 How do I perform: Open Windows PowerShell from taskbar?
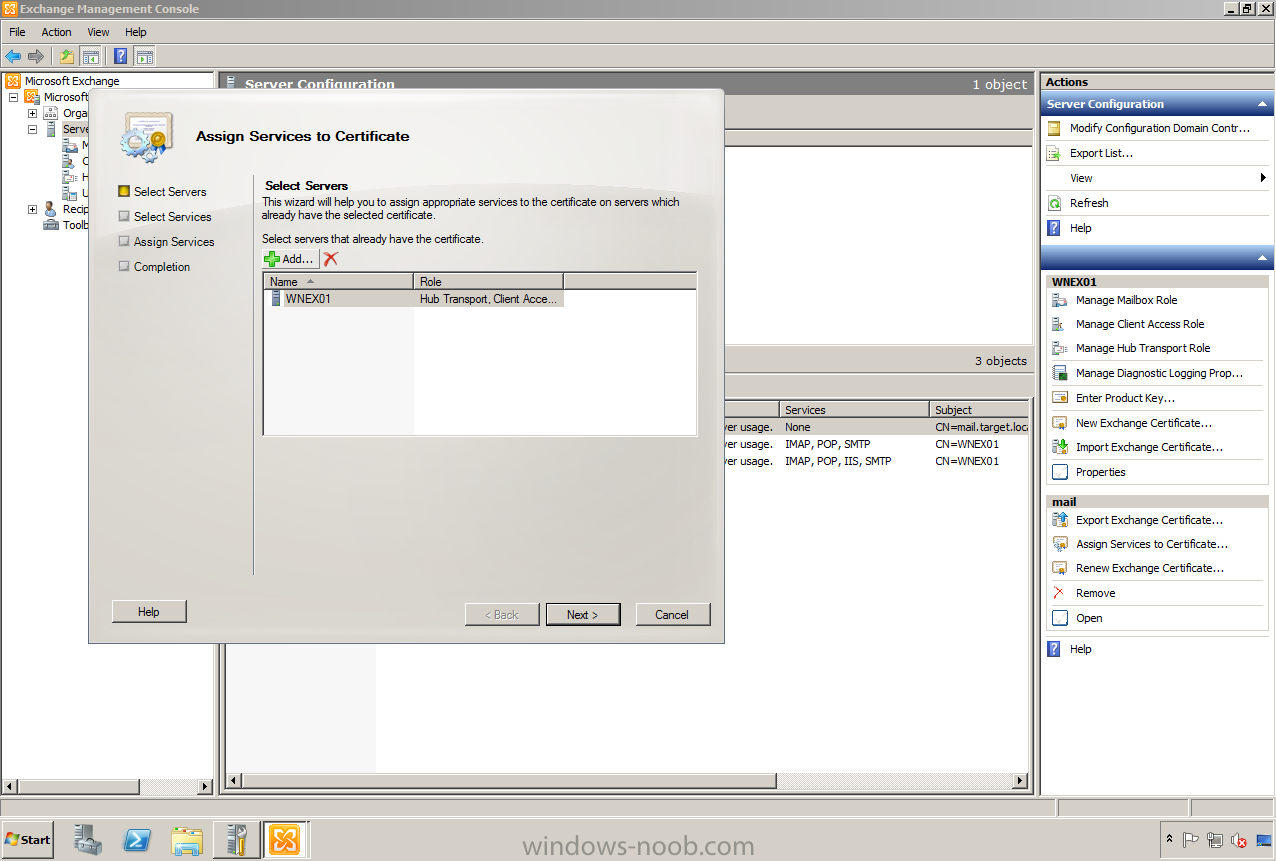[138, 839]
